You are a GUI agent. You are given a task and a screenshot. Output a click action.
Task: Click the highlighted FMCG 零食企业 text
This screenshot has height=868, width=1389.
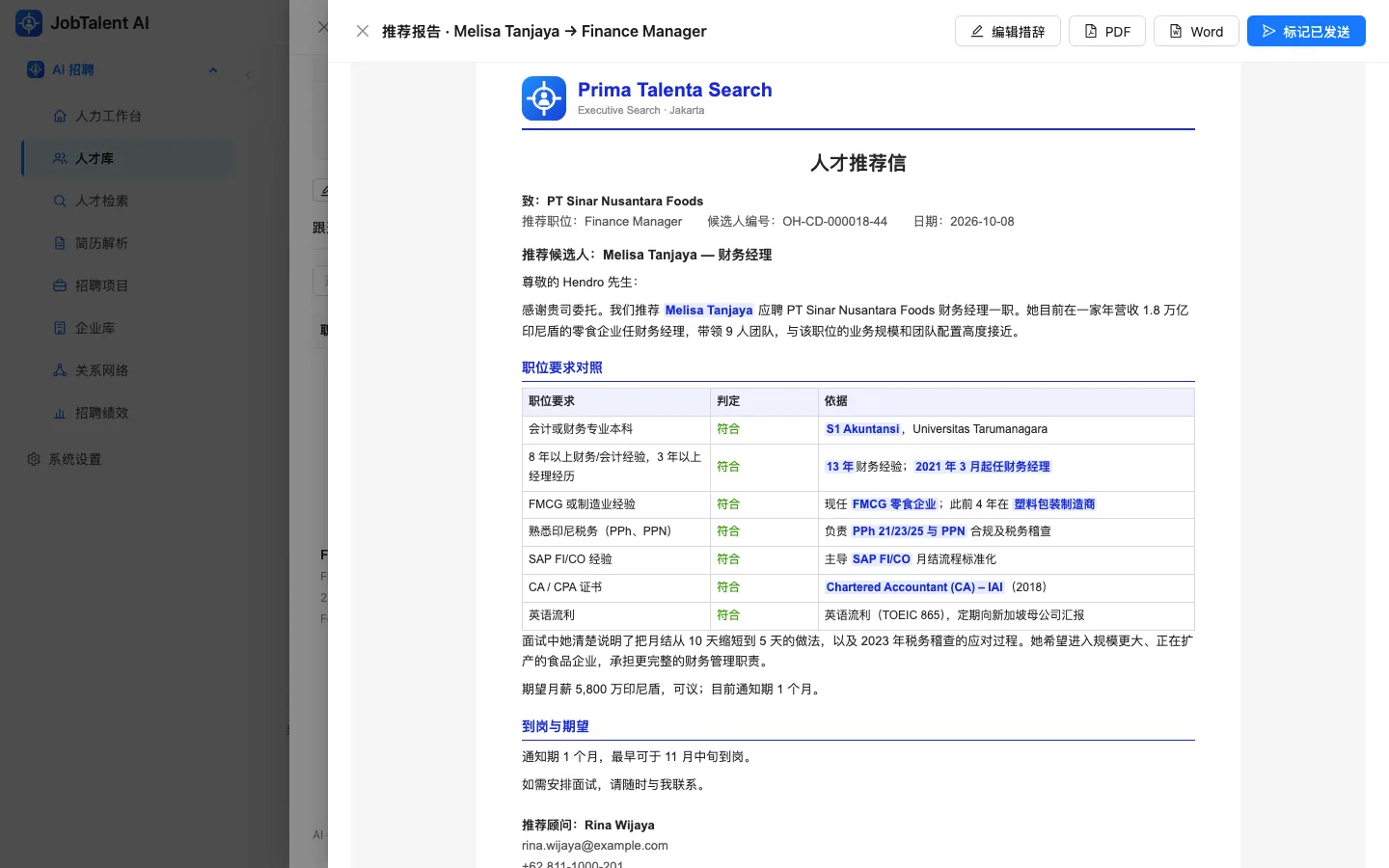(x=894, y=504)
